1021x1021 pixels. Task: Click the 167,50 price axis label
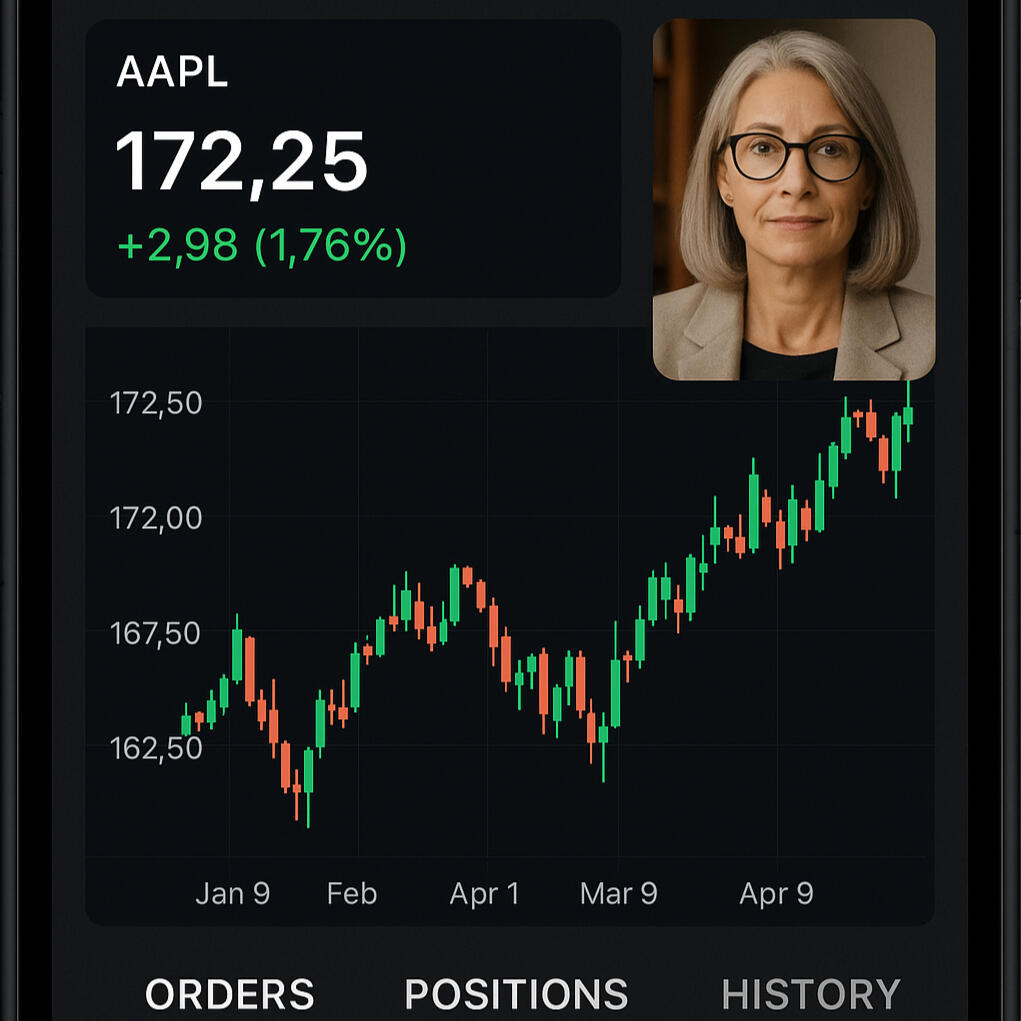point(156,633)
